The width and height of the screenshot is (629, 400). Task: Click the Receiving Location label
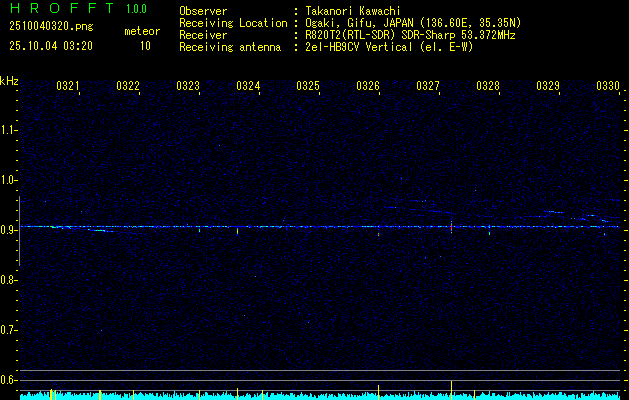[x=233, y=23]
